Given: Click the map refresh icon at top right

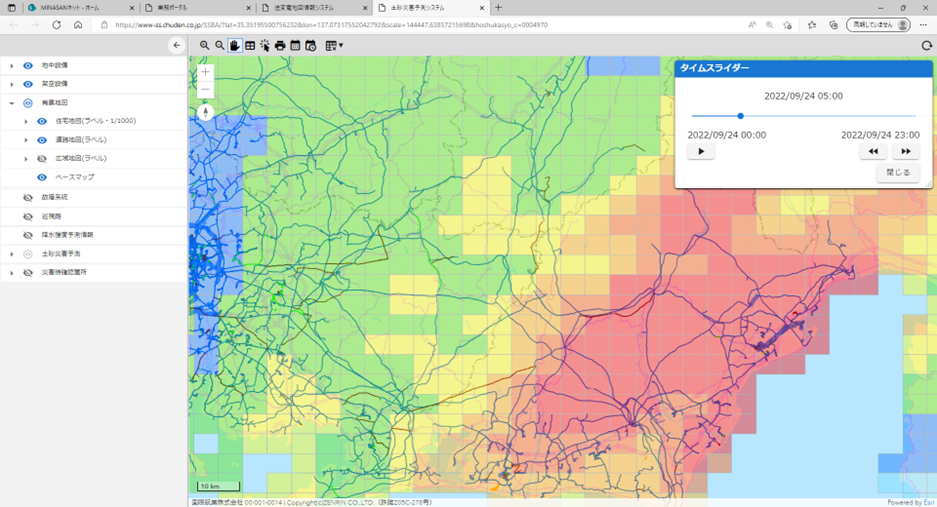Looking at the screenshot, I should point(926,45).
